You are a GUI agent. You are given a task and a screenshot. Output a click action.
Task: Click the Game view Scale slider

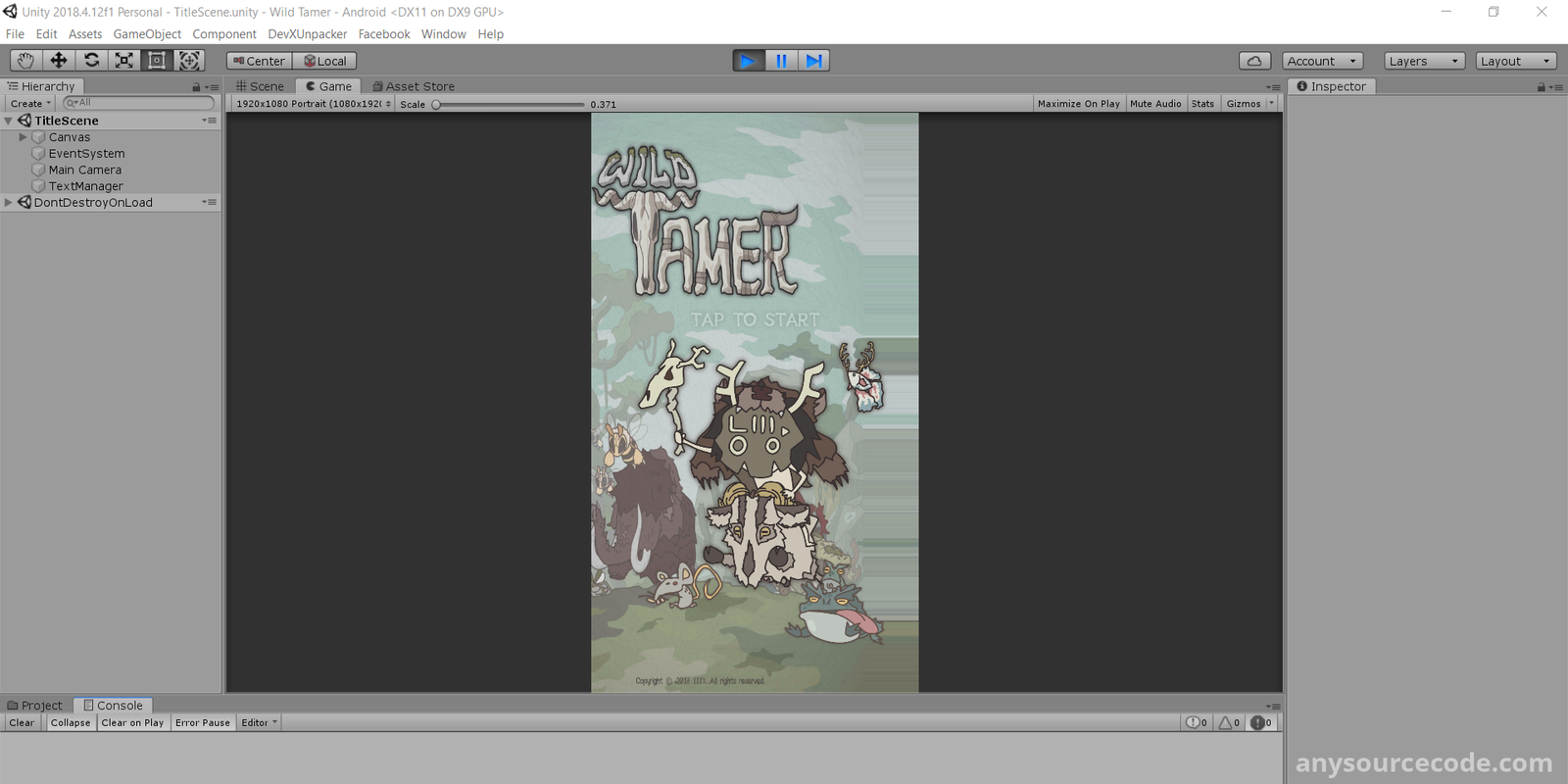(510, 104)
